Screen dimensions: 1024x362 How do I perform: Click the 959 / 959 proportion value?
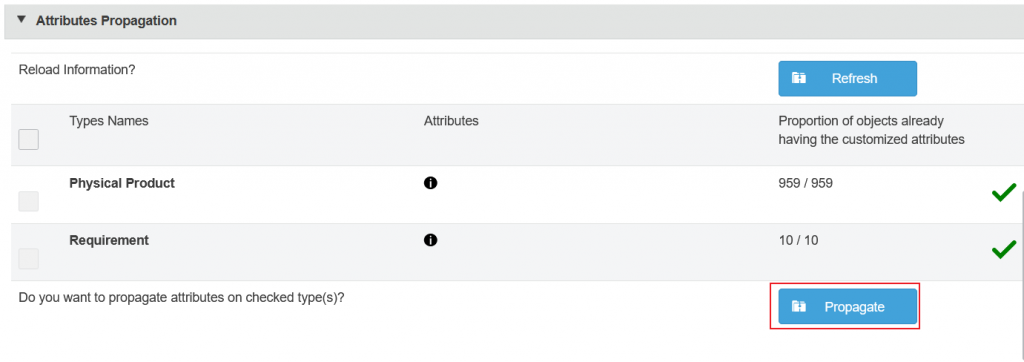(x=806, y=183)
